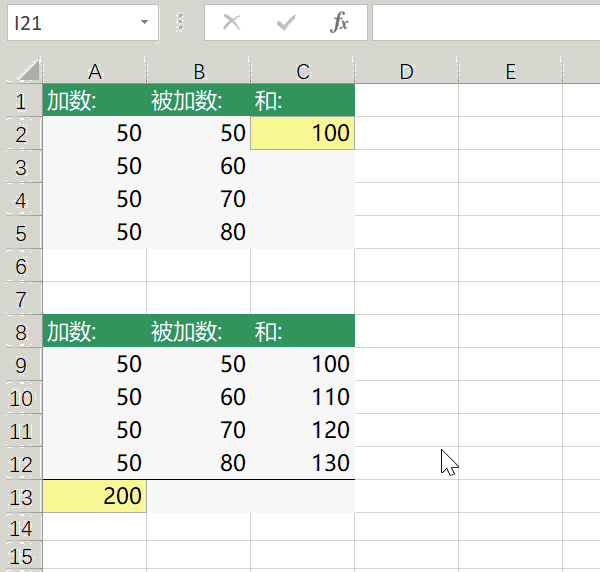Click cell B3 with value 60
The image size is (600, 572).
[x=199, y=166]
